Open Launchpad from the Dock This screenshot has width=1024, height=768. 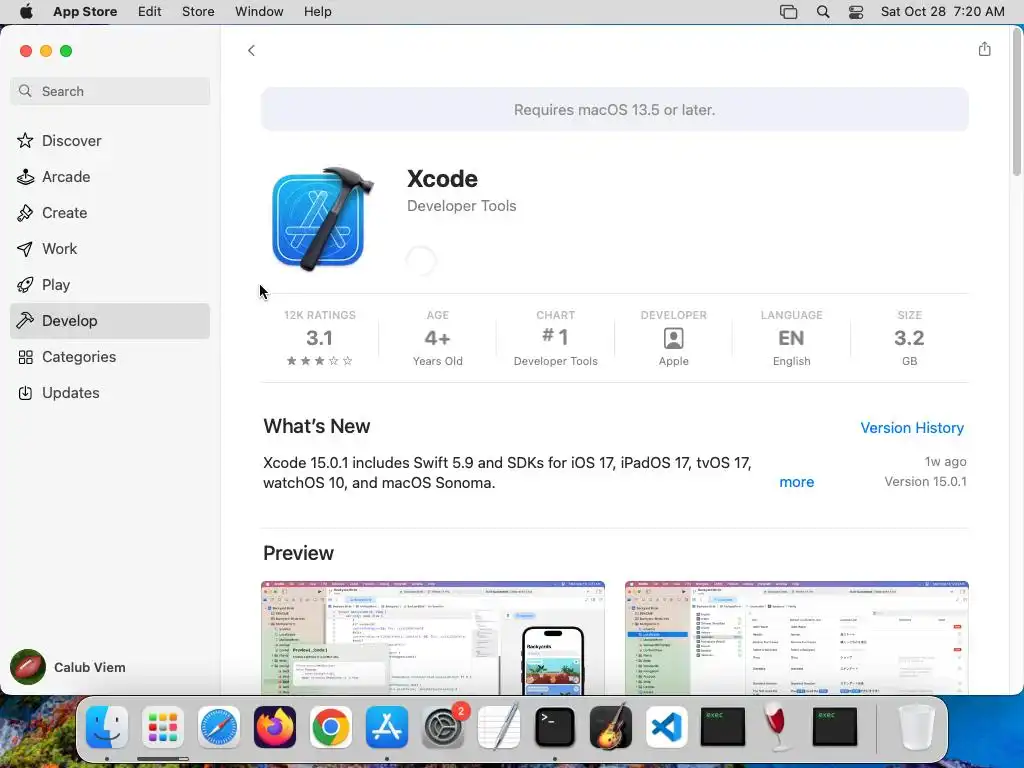[163, 727]
